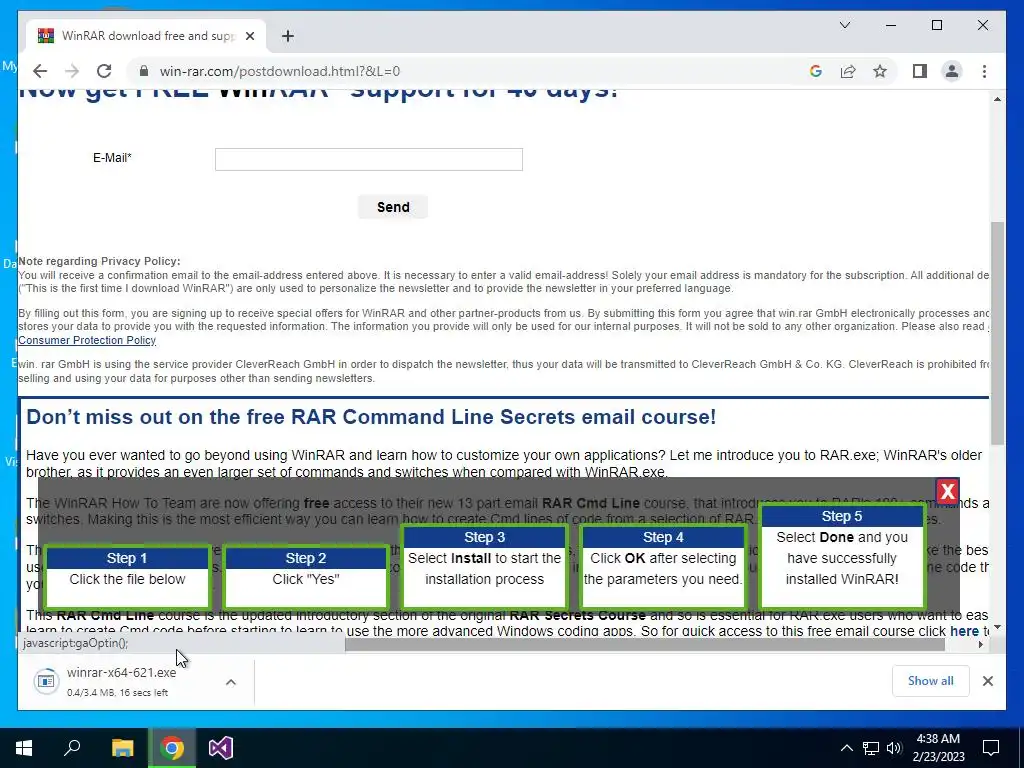Click heading 'Don't miss out on the free RAR'
Image resolution: width=1024 pixels, height=768 pixels.
[x=371, y=417]
